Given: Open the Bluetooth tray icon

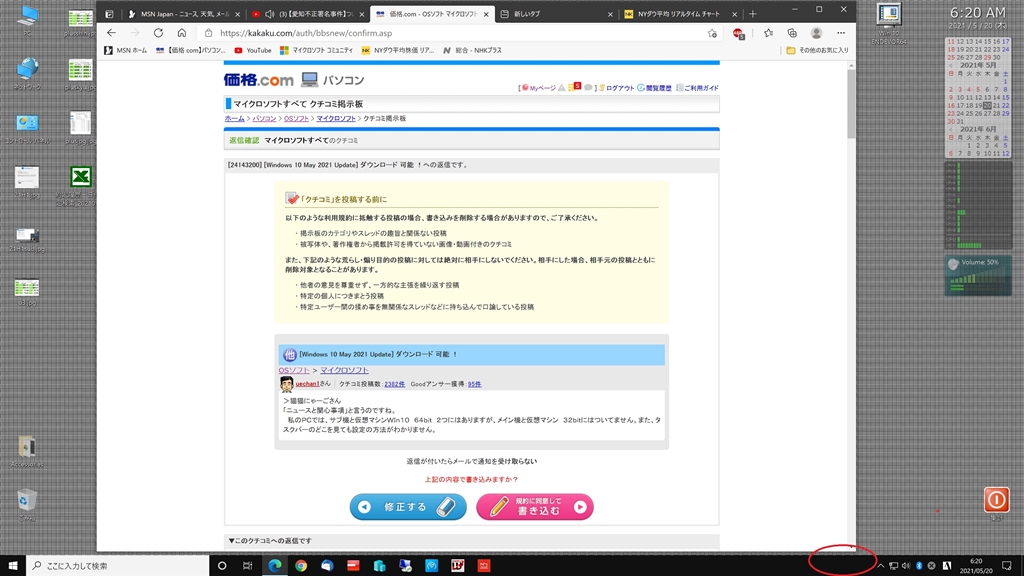Looking at the screenshot, I should pos(919,566).
